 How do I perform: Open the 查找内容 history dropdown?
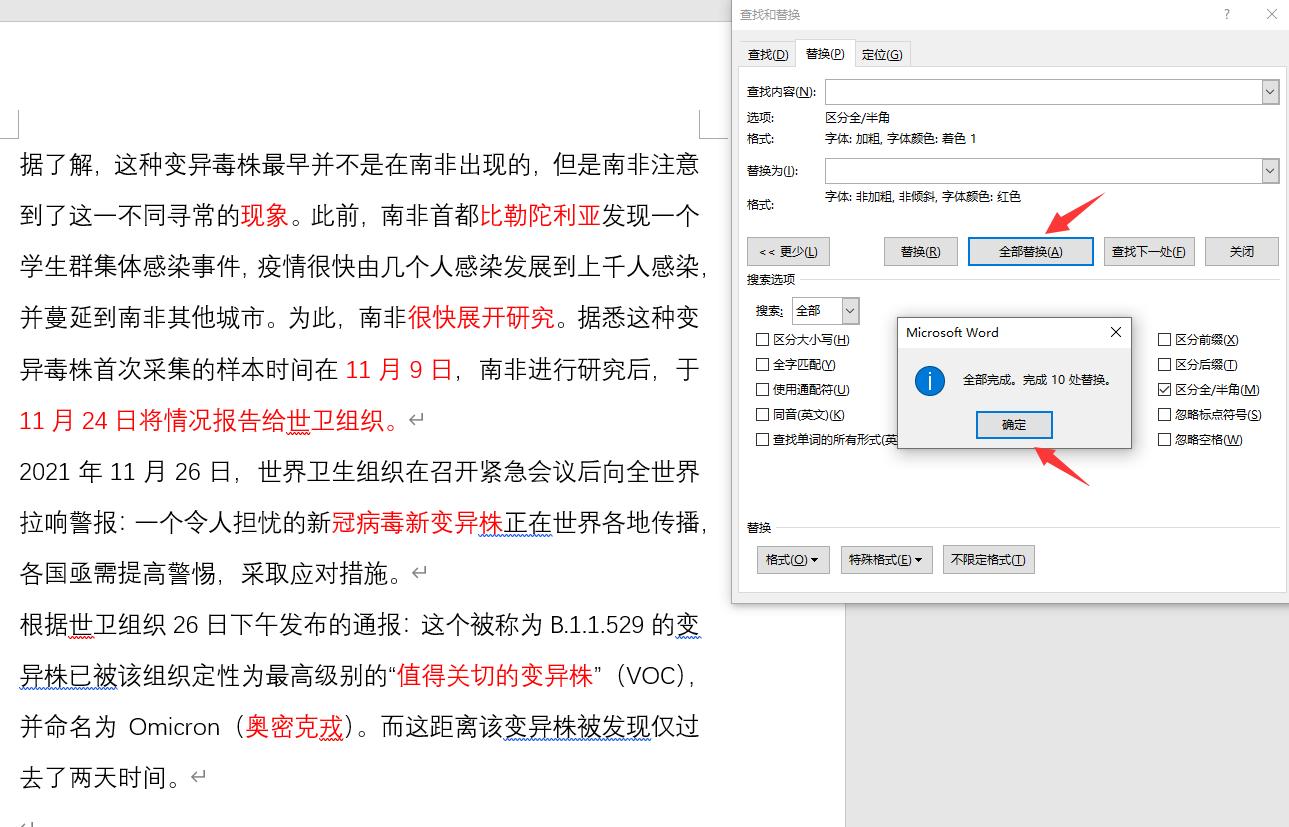click(x=1270, y=91)
